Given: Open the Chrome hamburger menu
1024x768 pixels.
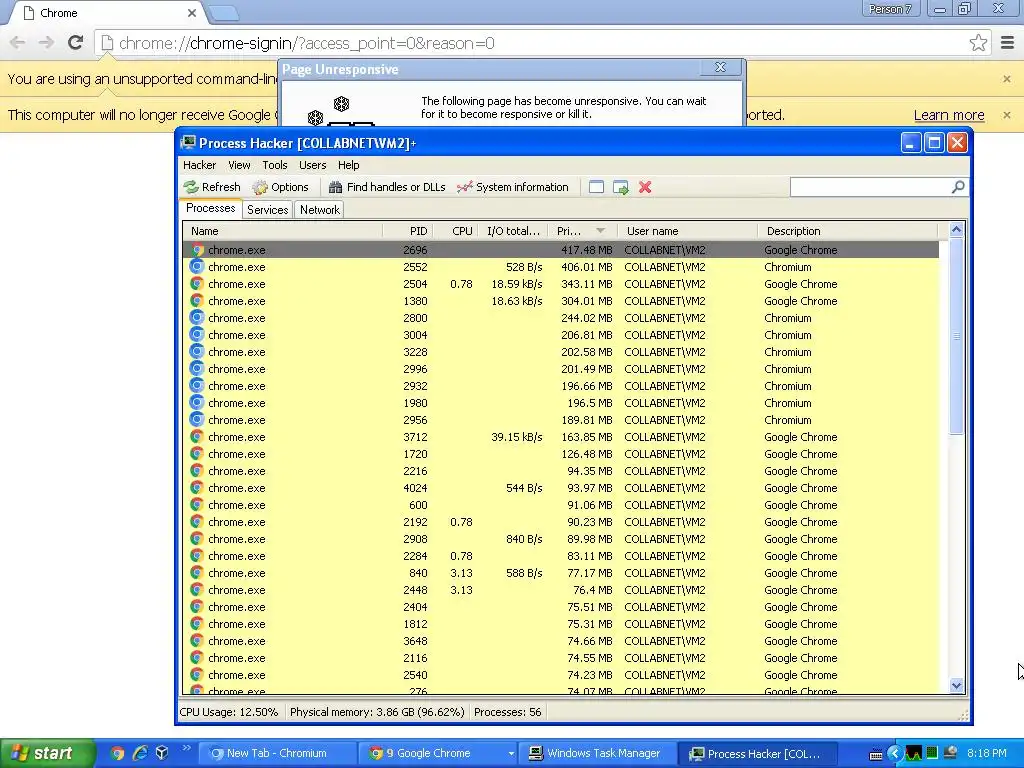Looking at the screenshot, I should pos(1008,43).
